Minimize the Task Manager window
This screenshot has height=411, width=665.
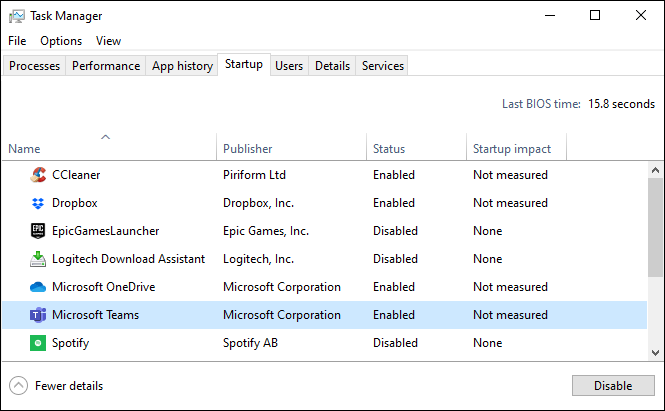(x=550, y=16)
